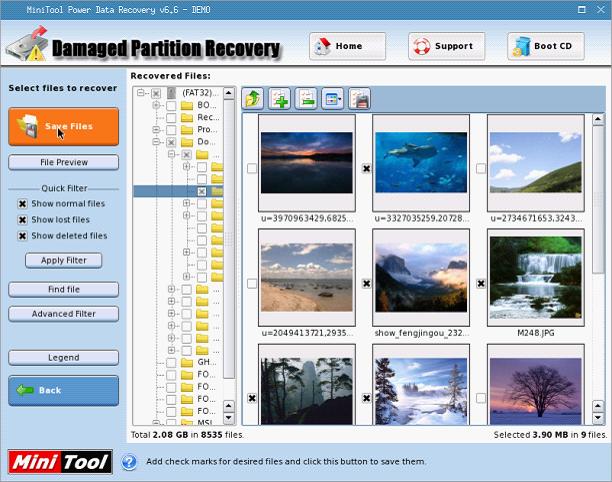Open Advanced Filter settings
This screenshot has width=612, height=482.
click(x=64, y=314)
